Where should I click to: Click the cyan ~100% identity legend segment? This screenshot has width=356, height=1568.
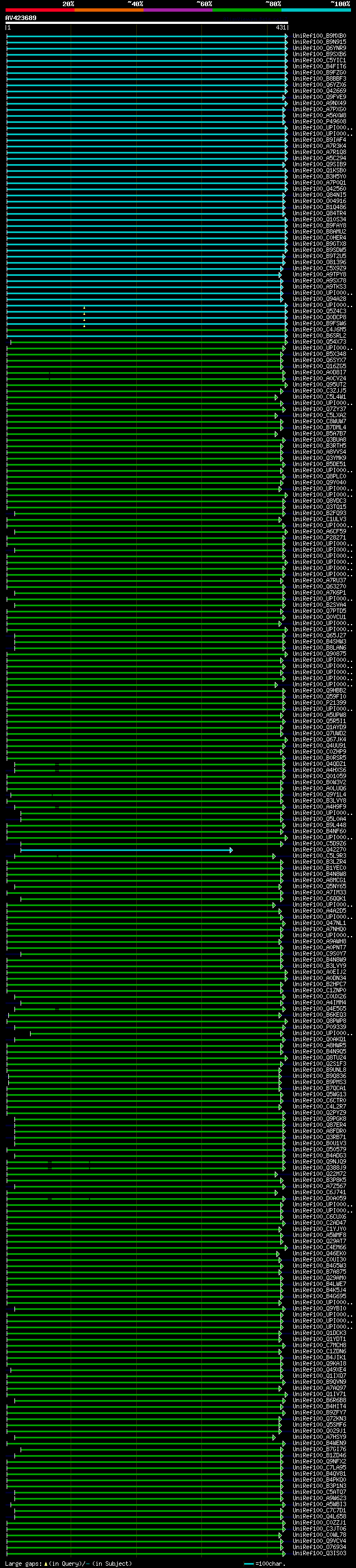(316, 10)
